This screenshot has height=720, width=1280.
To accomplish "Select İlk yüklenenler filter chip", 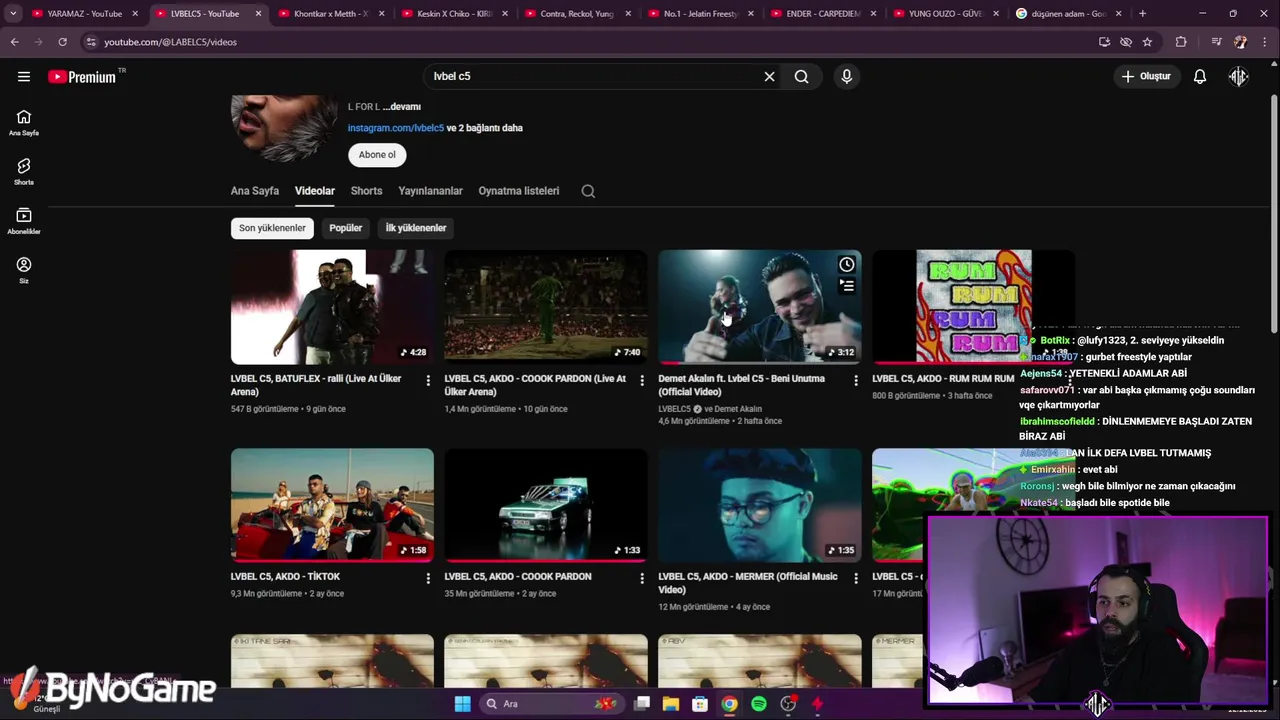I will pyautogui.click(x=416, y=228).
